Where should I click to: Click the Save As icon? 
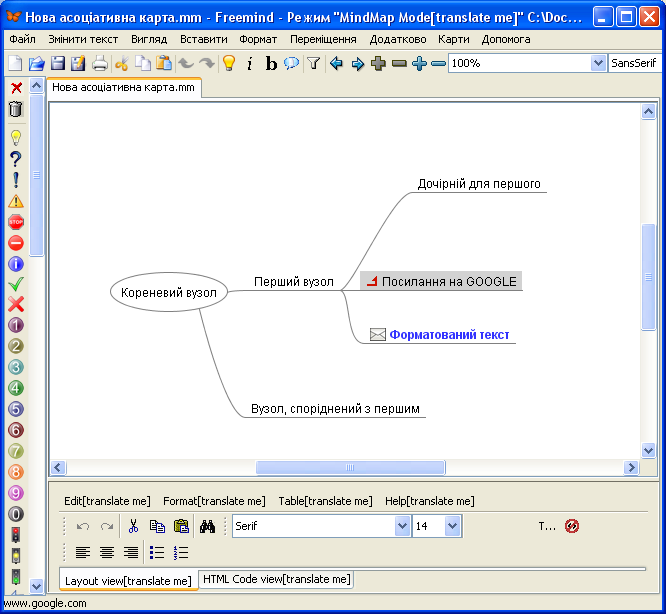[78, 63]
